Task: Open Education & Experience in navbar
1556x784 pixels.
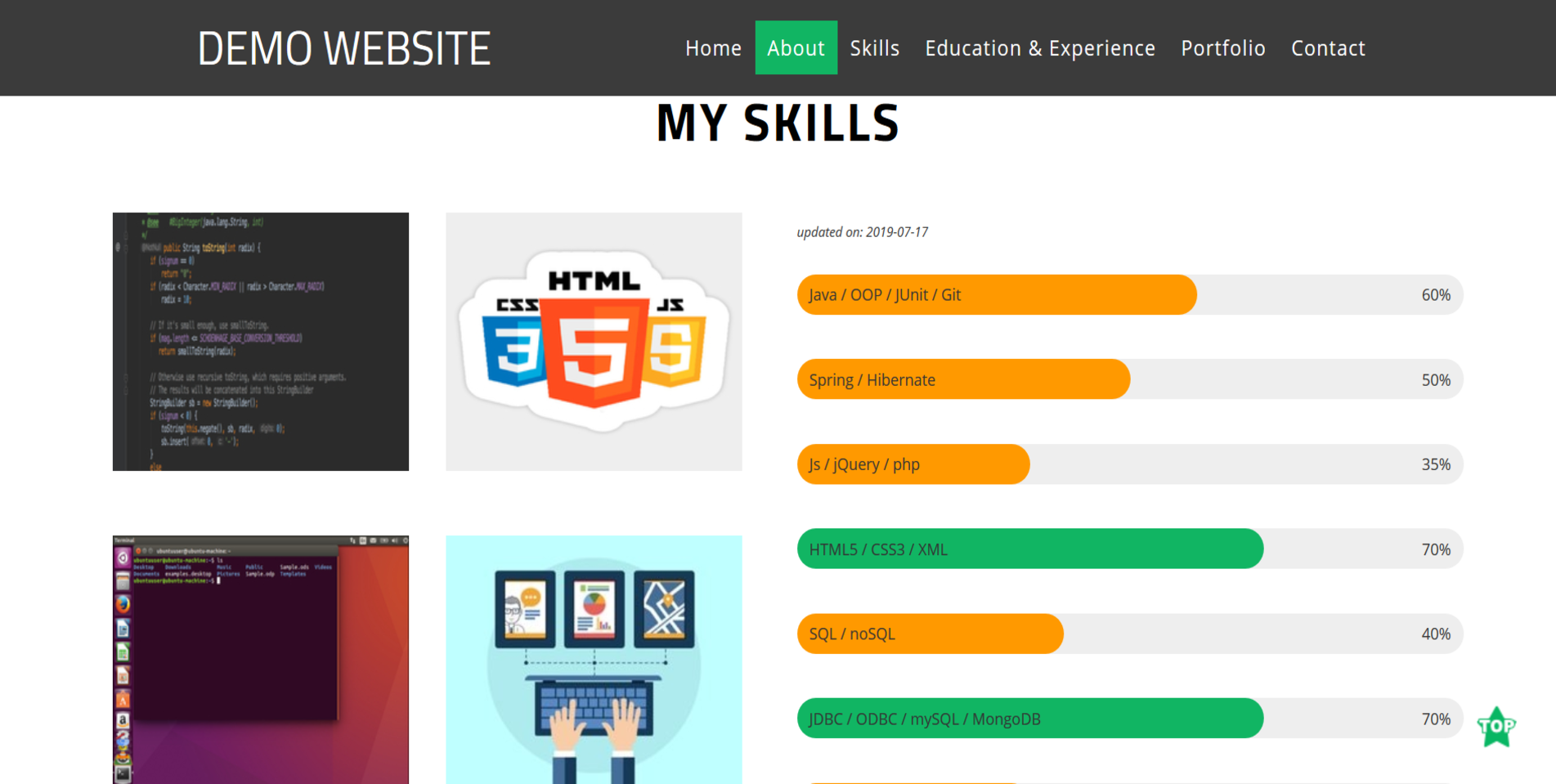Action: (x=1039, y=48)
